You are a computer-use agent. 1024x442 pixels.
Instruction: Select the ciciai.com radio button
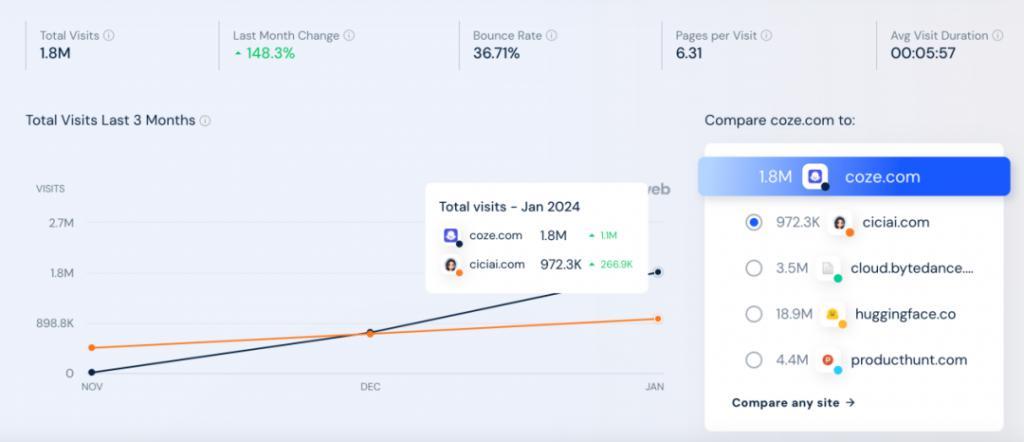[754, 223]
